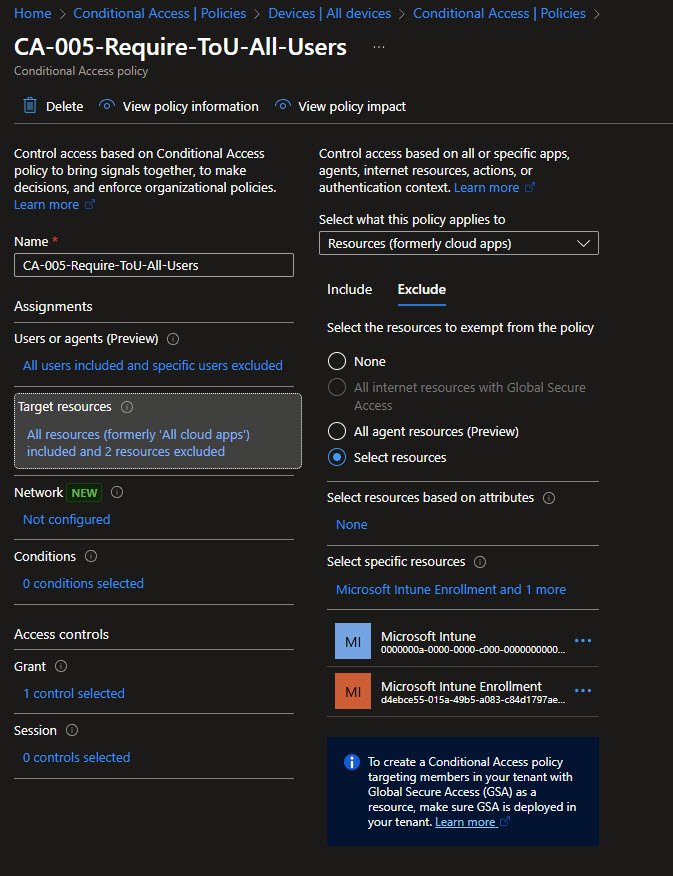Select the Select resources radio button

(338, 457)
